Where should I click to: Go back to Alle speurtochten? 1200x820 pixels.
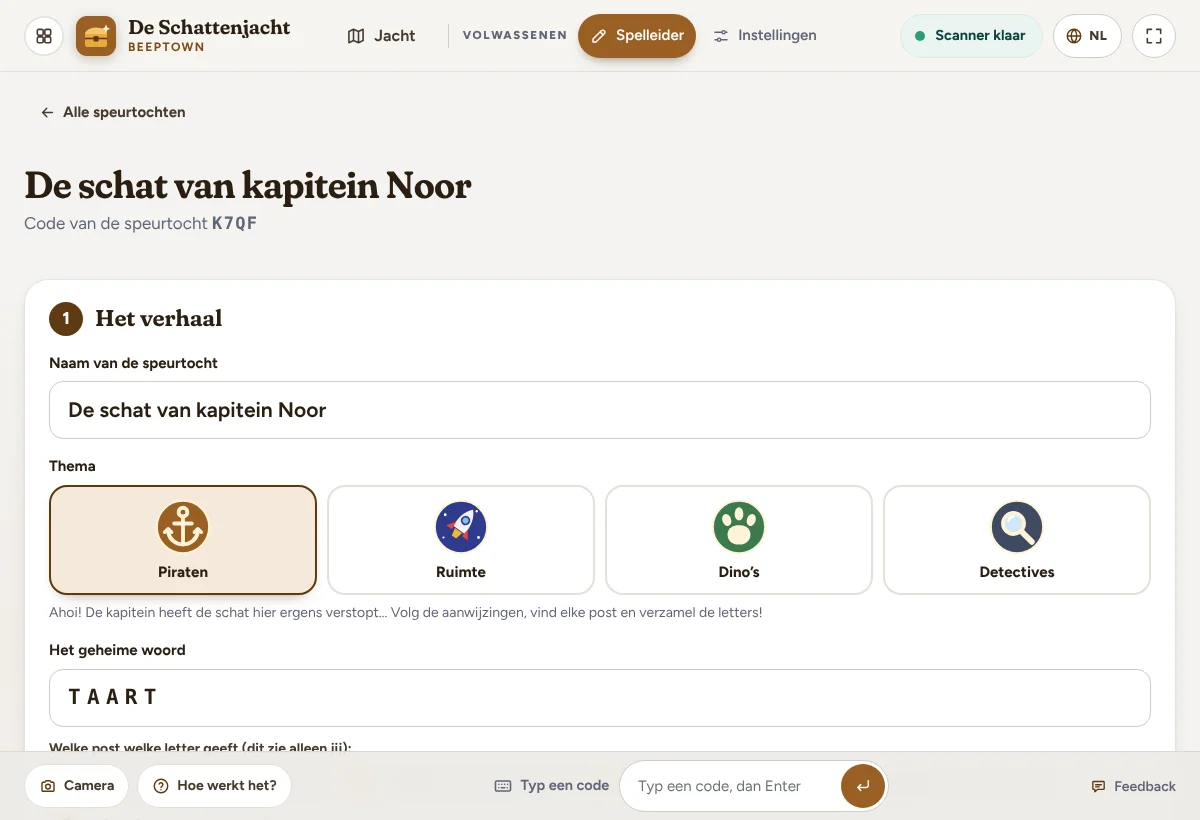coord(113,112)
